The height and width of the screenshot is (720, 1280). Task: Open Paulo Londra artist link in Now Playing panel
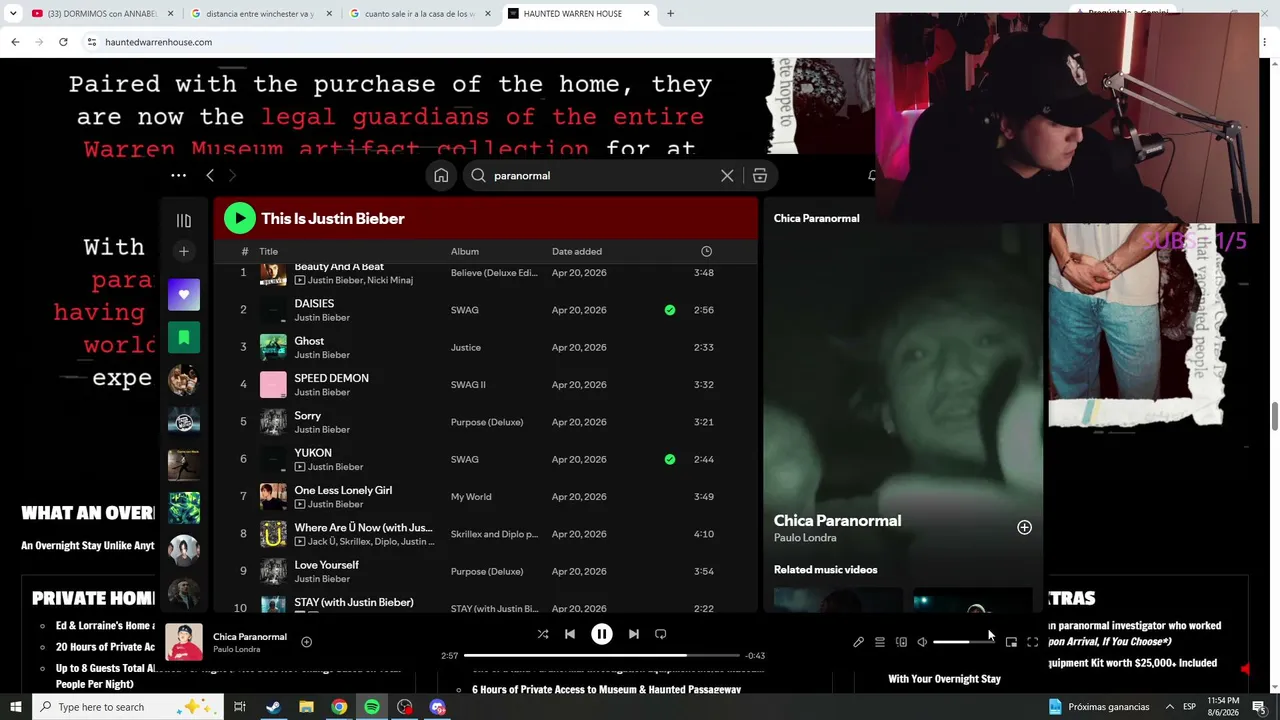[x=805, y=538]
